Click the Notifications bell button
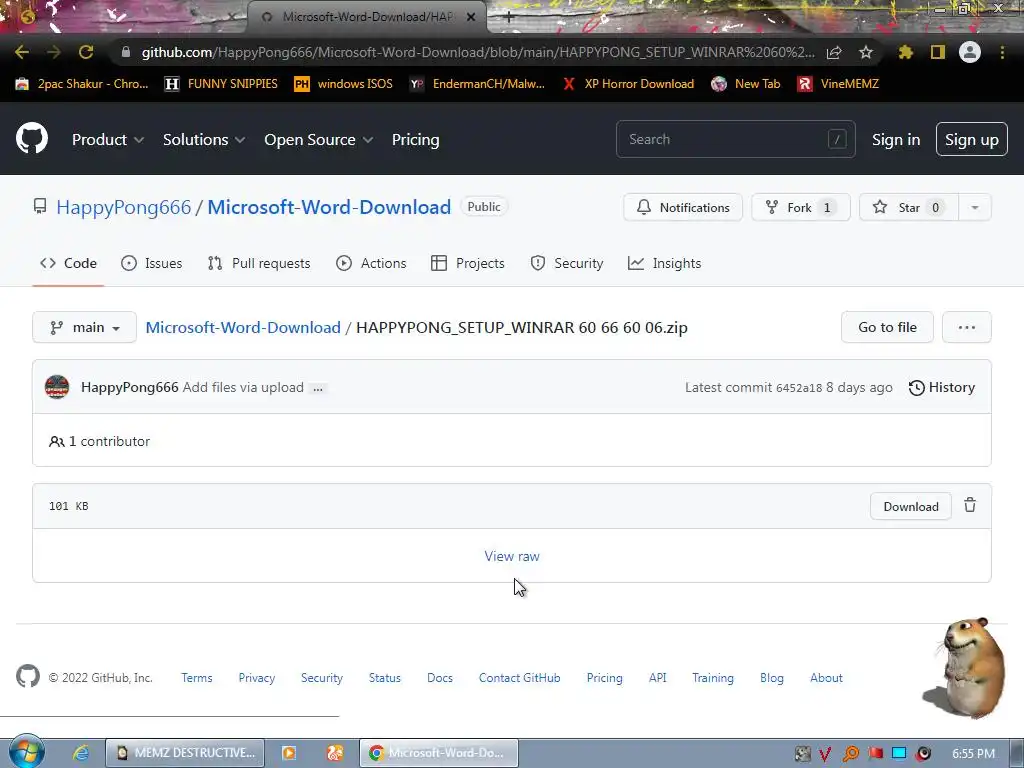The width and height of the screenshot is (1024, 768). 683,208
